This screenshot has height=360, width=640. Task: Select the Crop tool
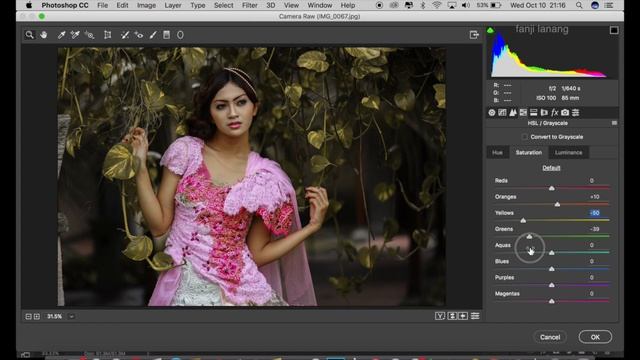click(107, 35)
